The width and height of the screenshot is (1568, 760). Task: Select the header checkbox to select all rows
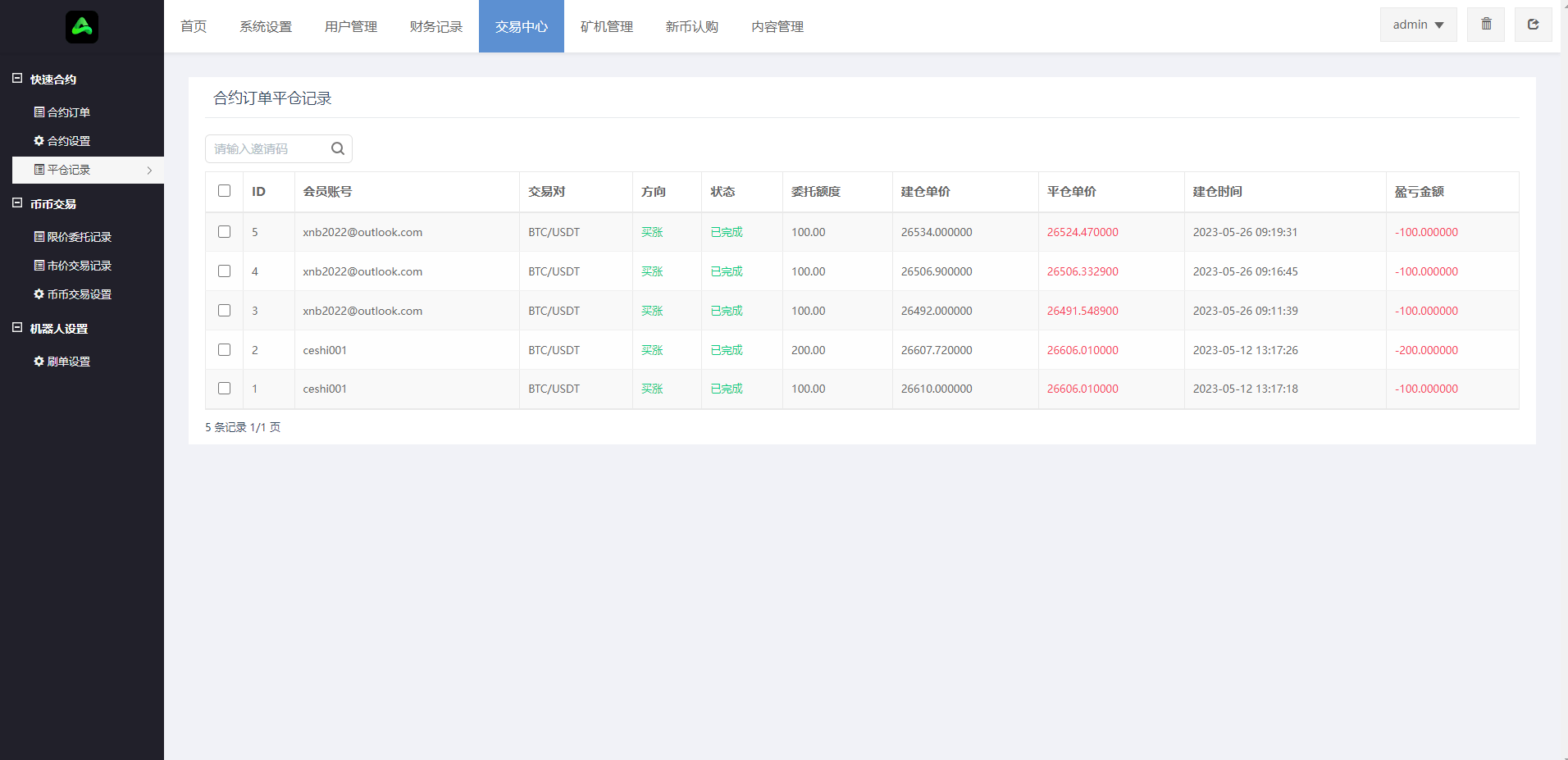pos(224,190)
